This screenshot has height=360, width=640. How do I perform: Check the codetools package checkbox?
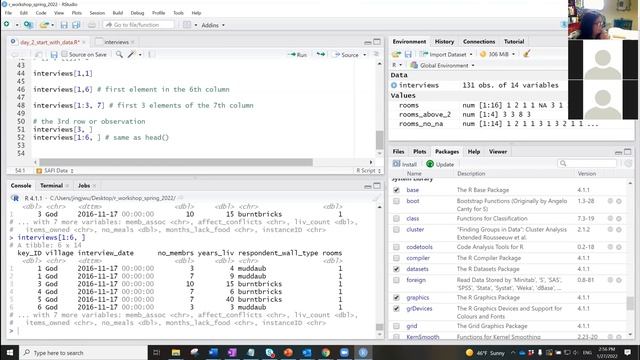tap(396, 247)
